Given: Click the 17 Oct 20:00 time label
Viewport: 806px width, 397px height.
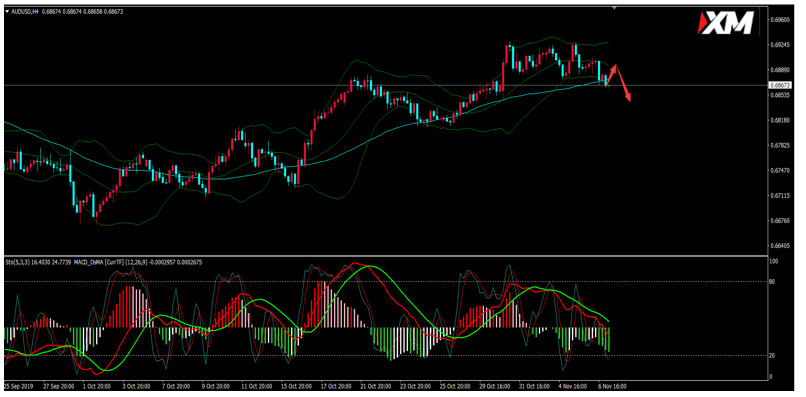Looking at the screenshot, I should coord(336,386).
